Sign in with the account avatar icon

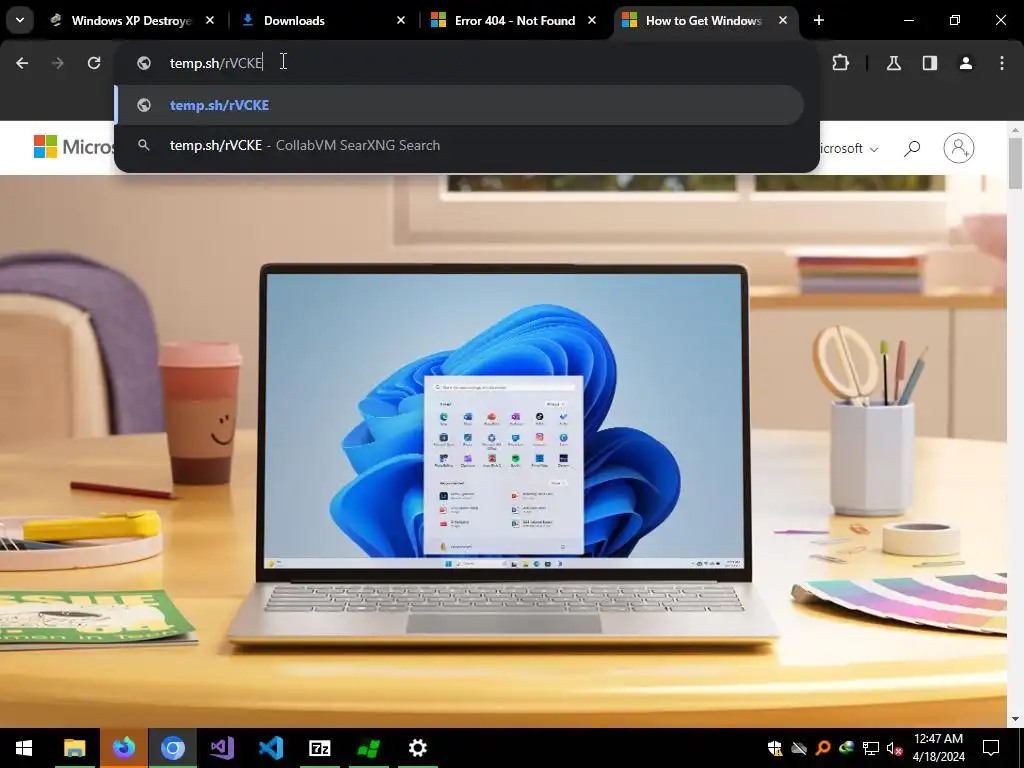click(959, 148)
